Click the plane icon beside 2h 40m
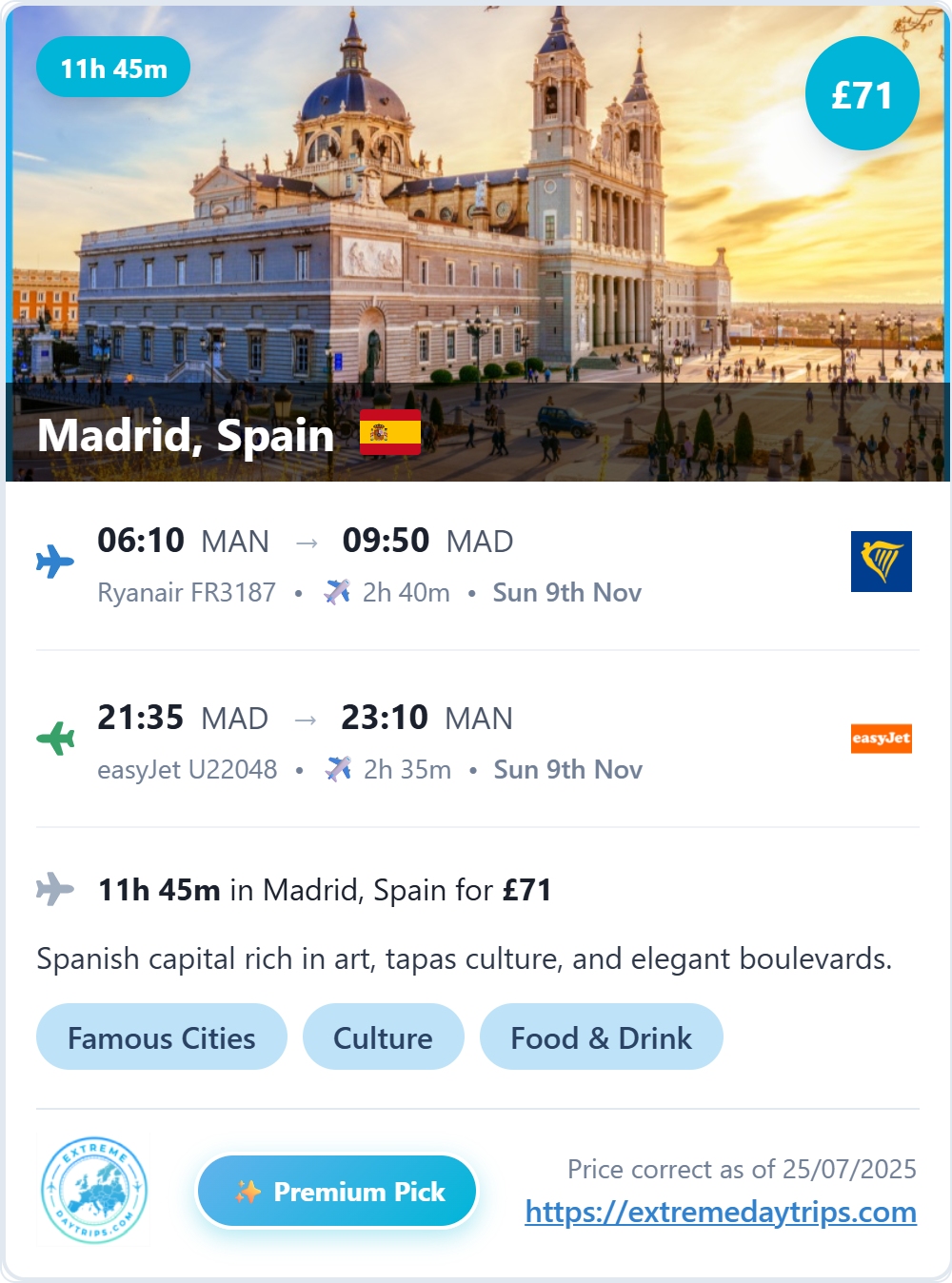 (x=337, y=592)
